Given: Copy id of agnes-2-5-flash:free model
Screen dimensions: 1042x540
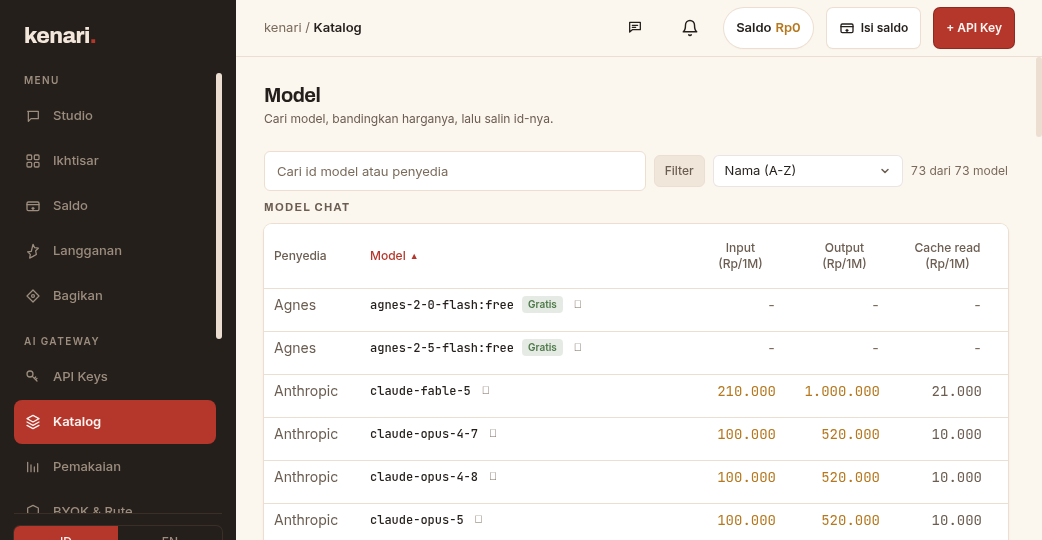Looking at the screenshot, I should 577,347.
